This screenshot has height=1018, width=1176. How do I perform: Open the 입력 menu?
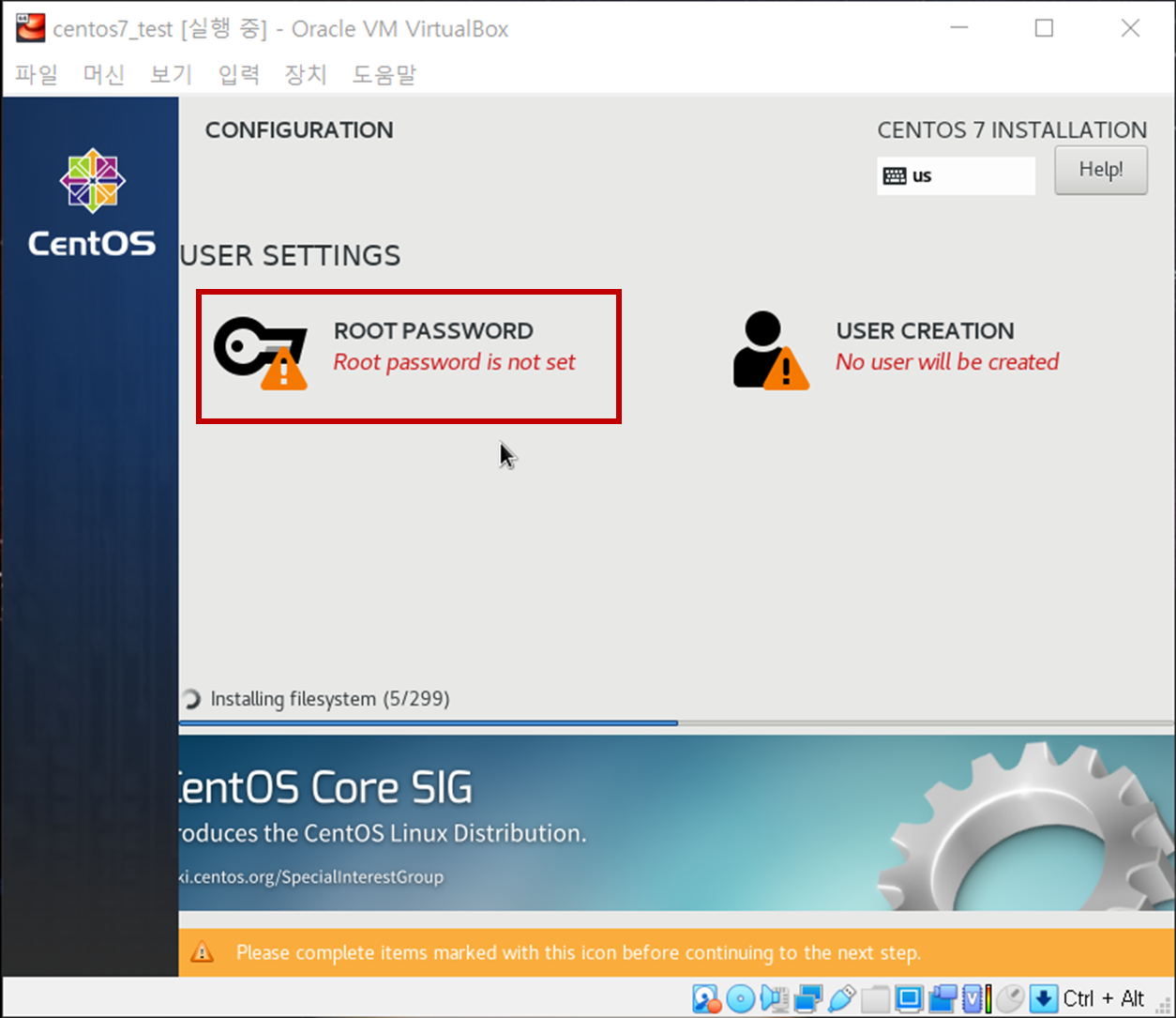[x=239, y=74]
